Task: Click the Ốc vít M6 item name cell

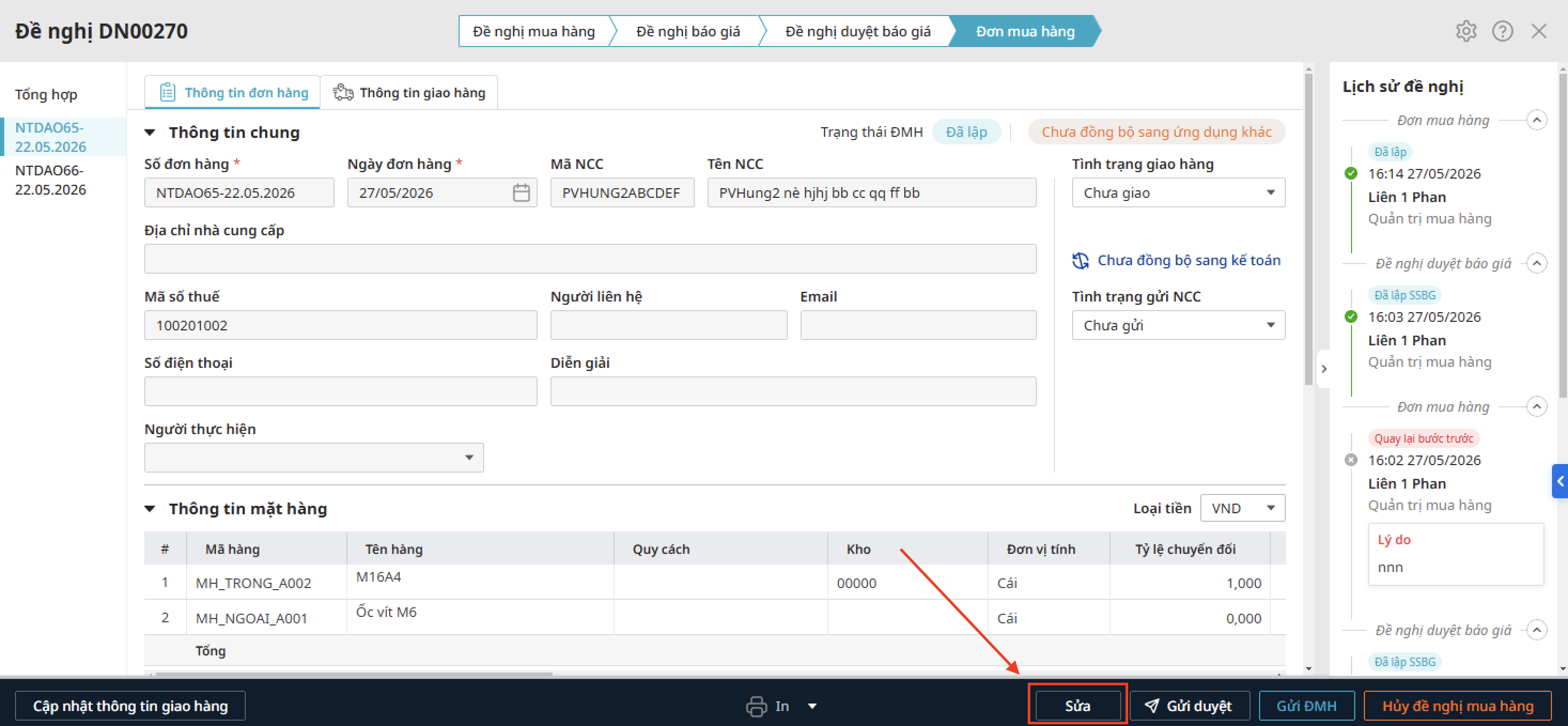Action: coord(480,617)
